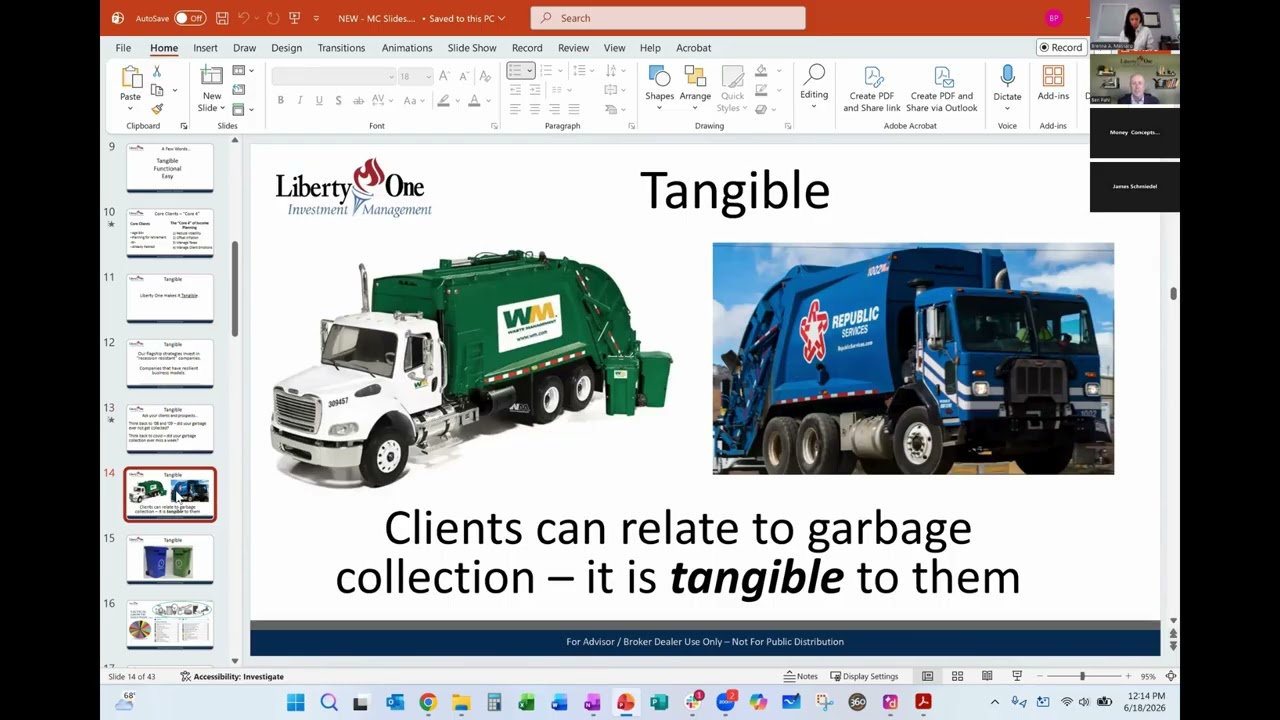Center-align text in Paragraph group
Image resolution: width=1280 pixels, height=720 pixels.
point(534,108)
